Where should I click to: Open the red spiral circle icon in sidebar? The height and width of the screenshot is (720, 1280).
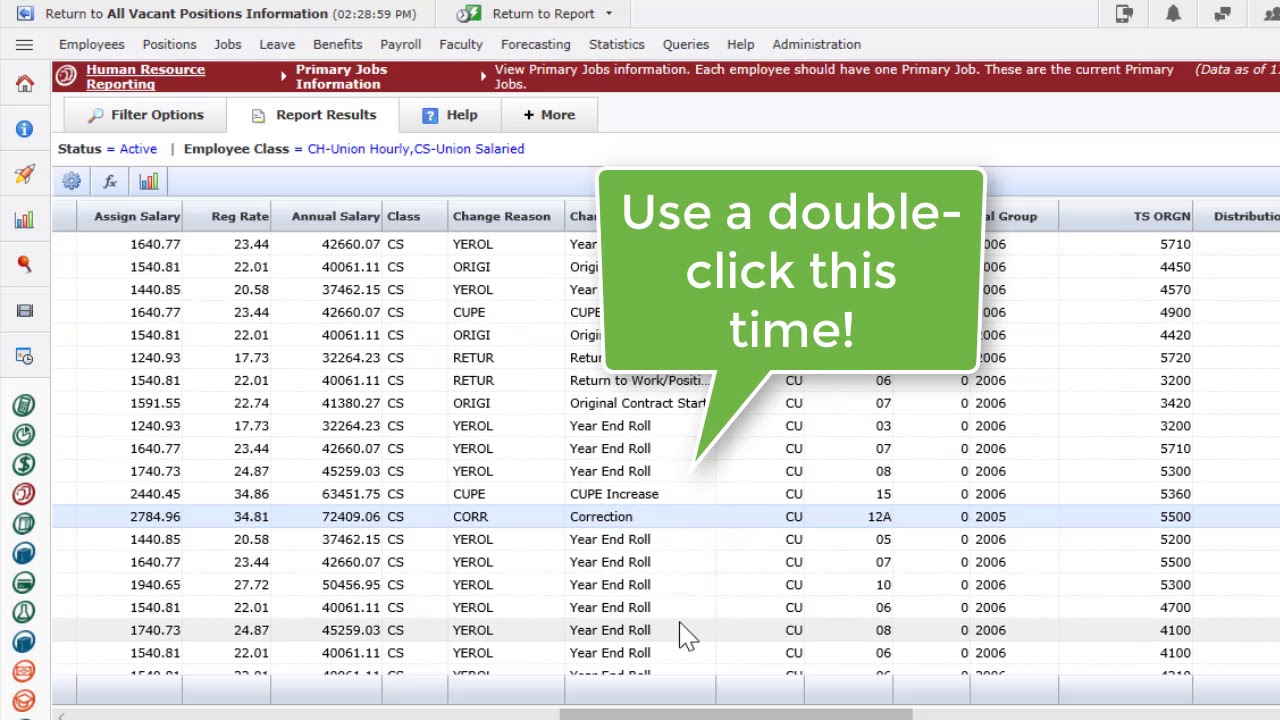pyautogui.click(x=24, y=494)
